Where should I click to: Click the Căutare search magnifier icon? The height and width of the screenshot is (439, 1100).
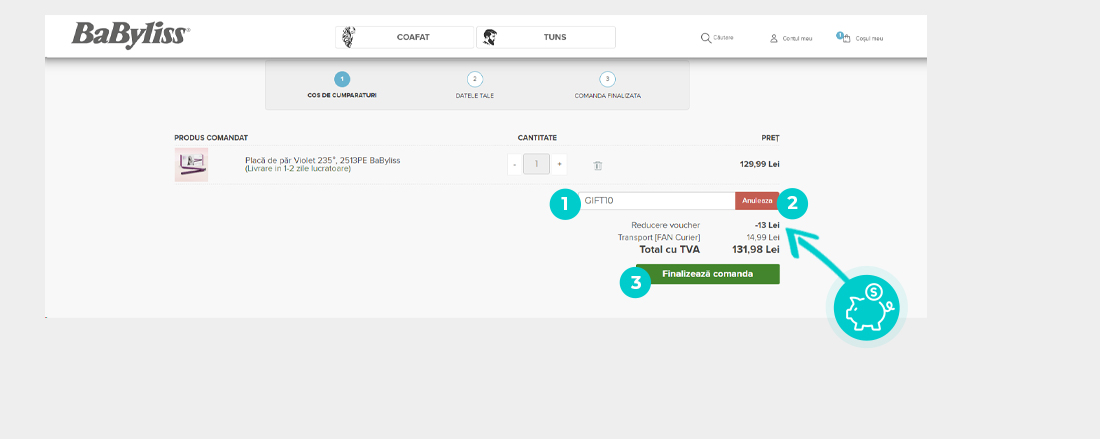706,37
